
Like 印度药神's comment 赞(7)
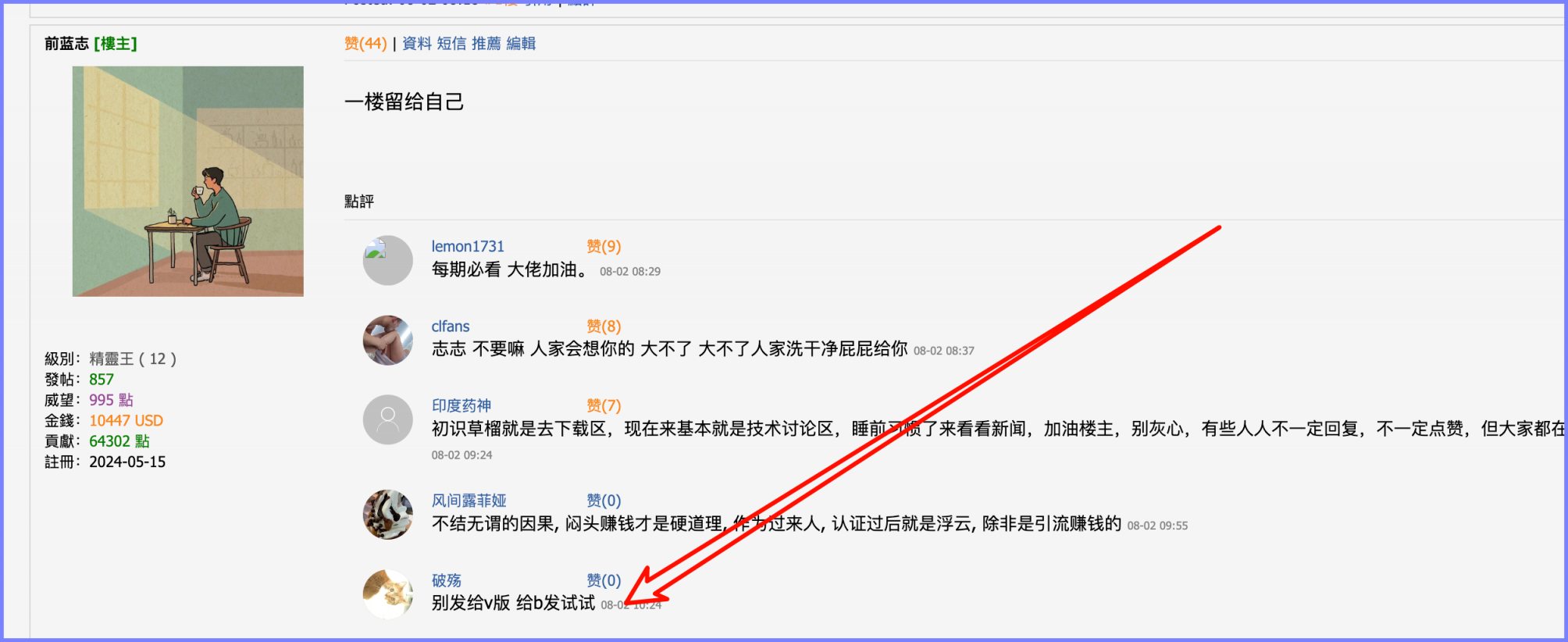[x=604, y=406]
